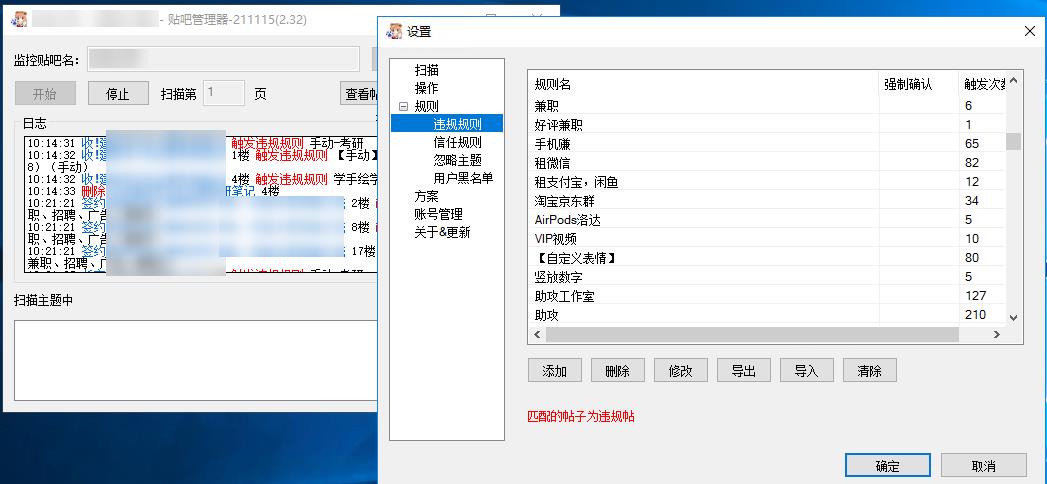Click the 扫描主题中 empty list box
This screenshot has height=484, width=1047.
[196, 360]
